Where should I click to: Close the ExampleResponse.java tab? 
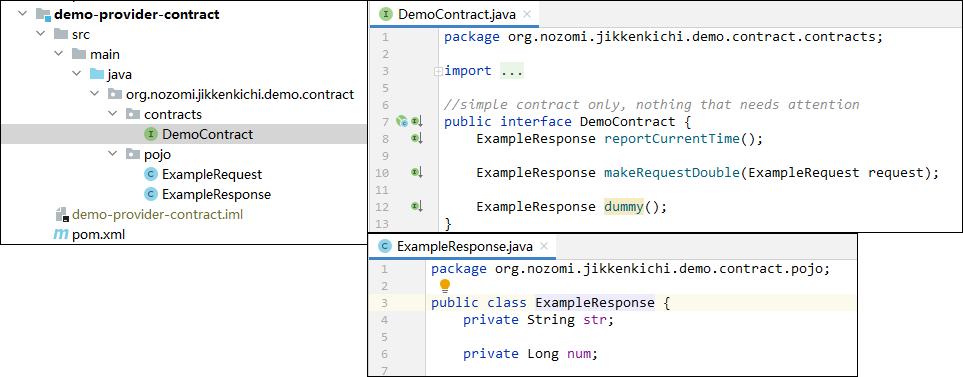[x=544, y=247]
